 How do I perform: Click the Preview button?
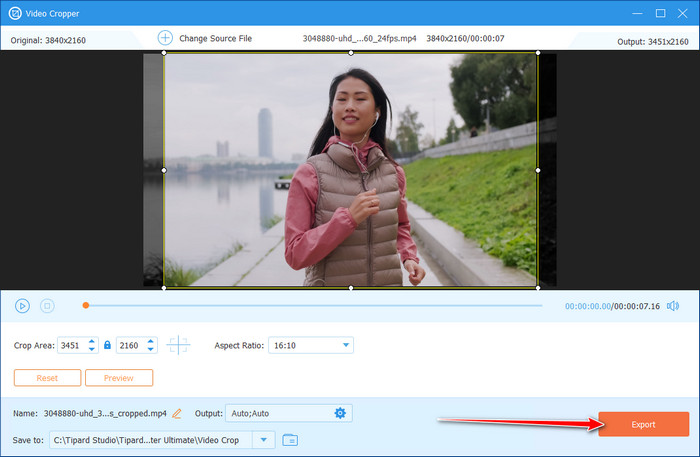(119, 378)
